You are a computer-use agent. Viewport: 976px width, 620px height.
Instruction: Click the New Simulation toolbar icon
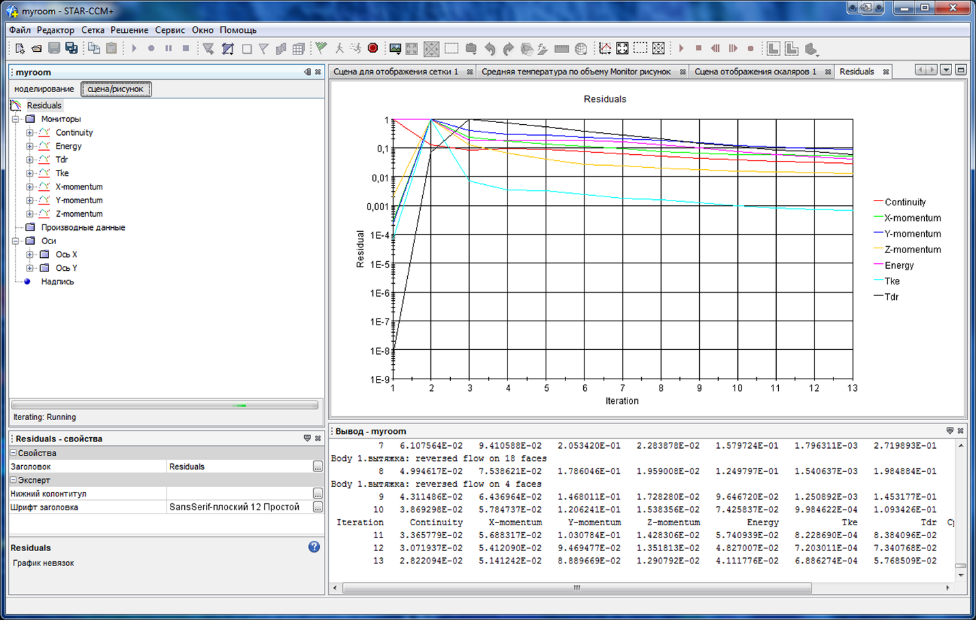click(x=20, y=48)
